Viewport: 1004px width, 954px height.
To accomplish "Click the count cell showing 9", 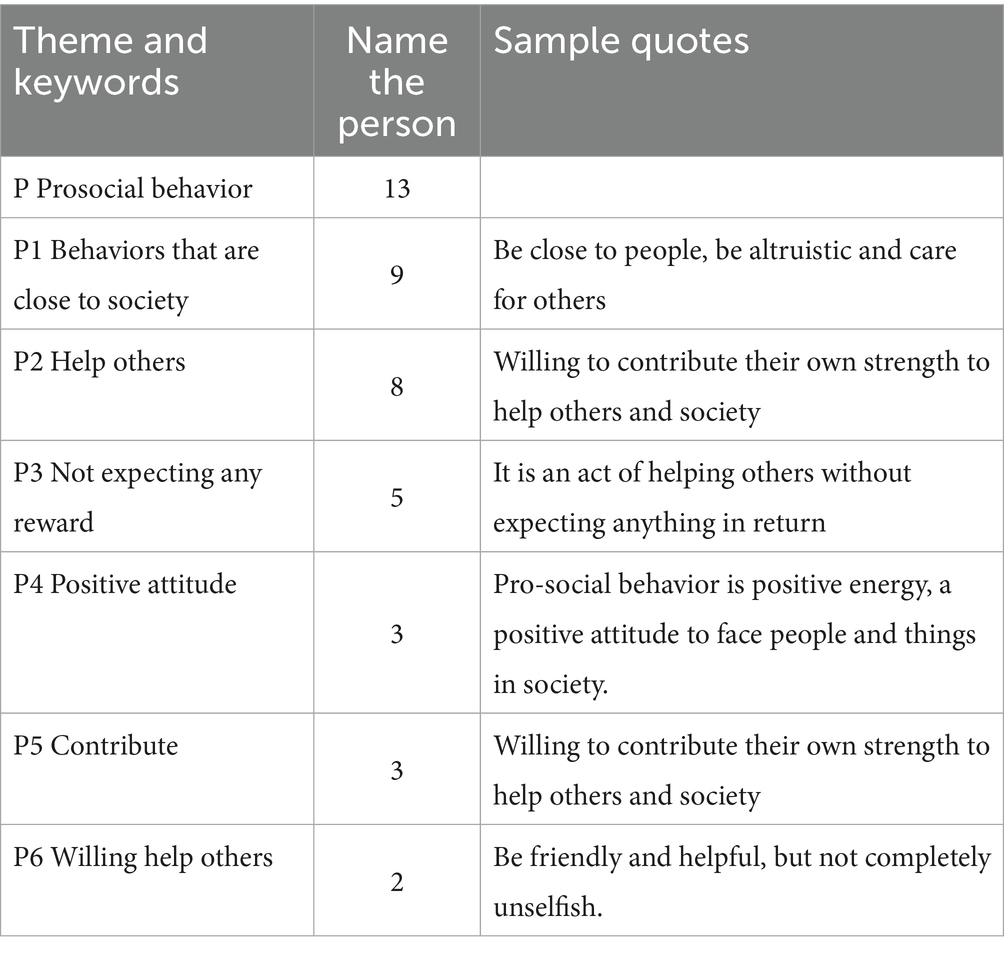I will tap(396, 274).
